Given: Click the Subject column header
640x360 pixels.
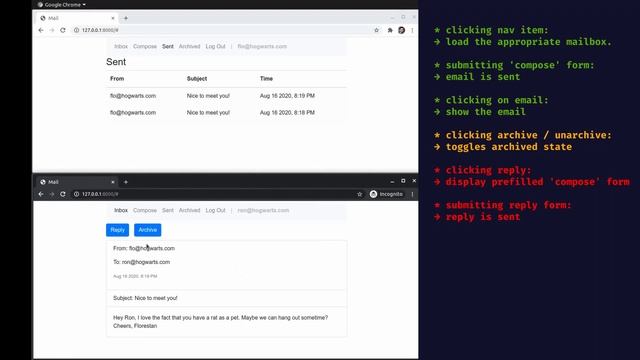Looking at the screenshot, I should pyautogui.click(x=197, y=78).
